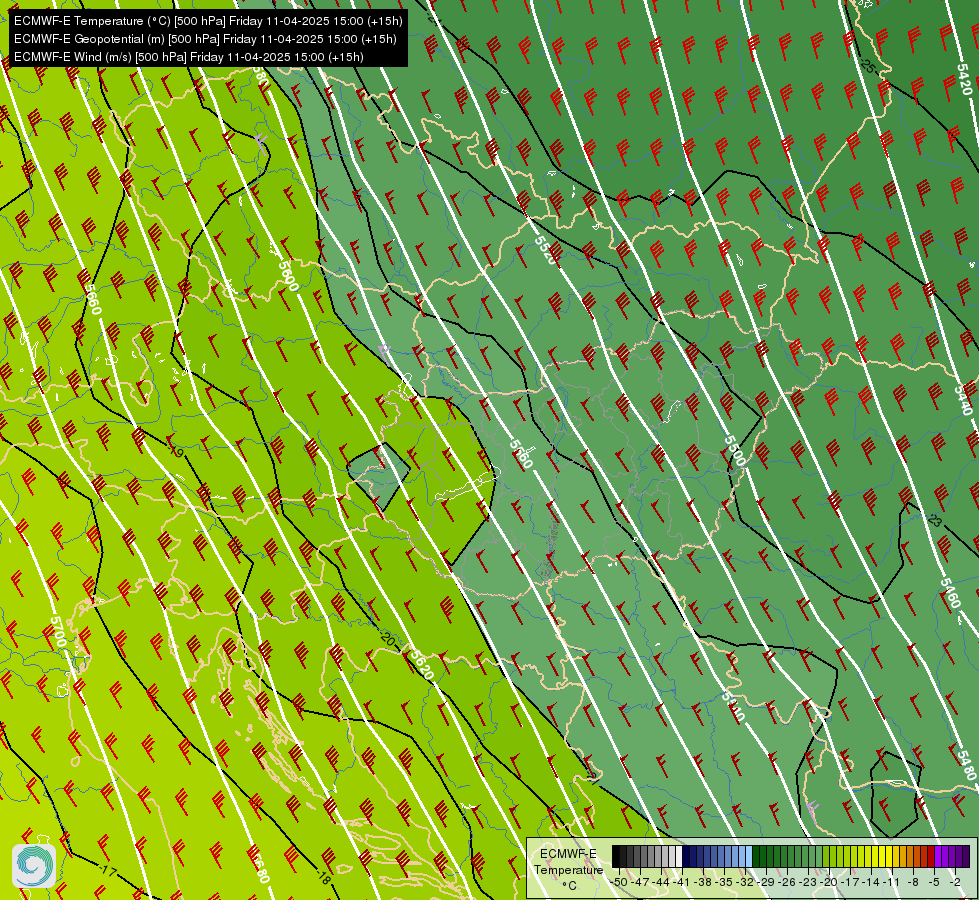979x900 pixels.
Task: Pick the dark purple swatch at legend's warm end
Action: 966,857
